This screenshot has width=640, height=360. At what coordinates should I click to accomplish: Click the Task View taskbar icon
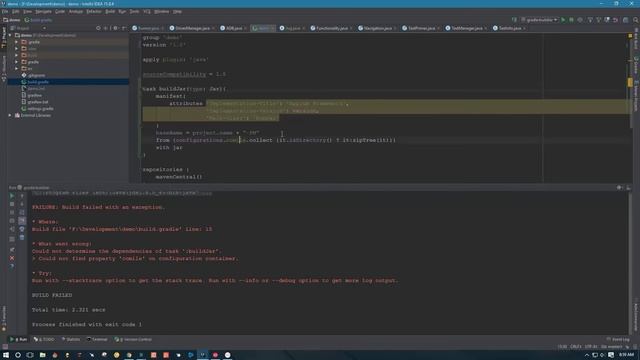pyautogui.click(x=30, y=355)
